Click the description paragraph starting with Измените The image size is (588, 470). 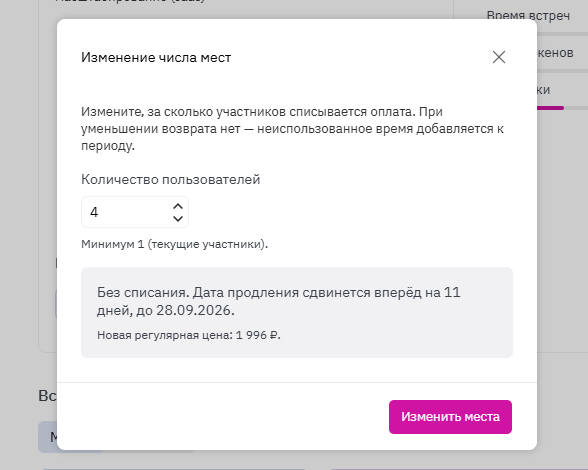click(292, 129)
